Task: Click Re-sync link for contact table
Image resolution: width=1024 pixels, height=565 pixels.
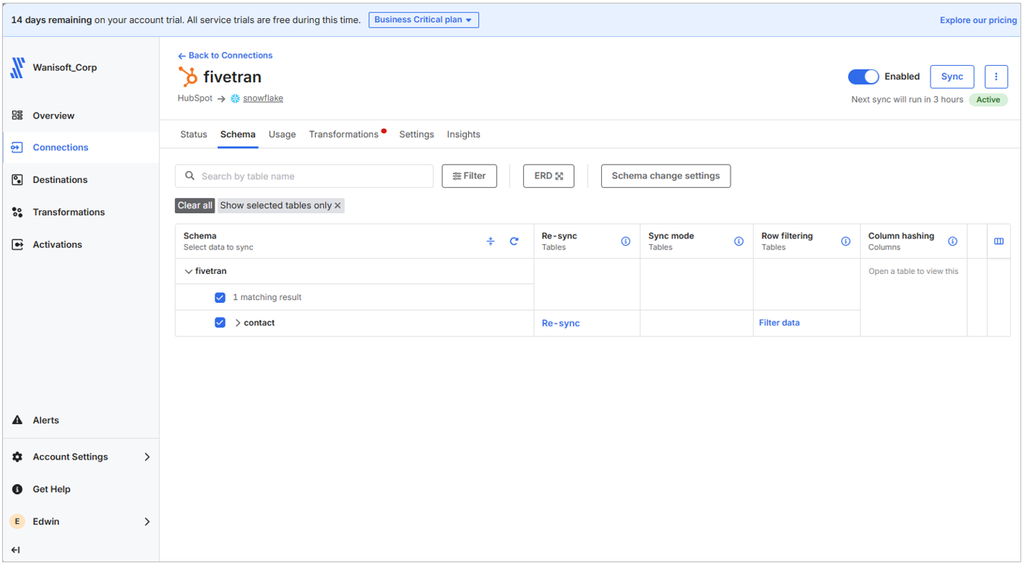Action: (x=560, y=323)
